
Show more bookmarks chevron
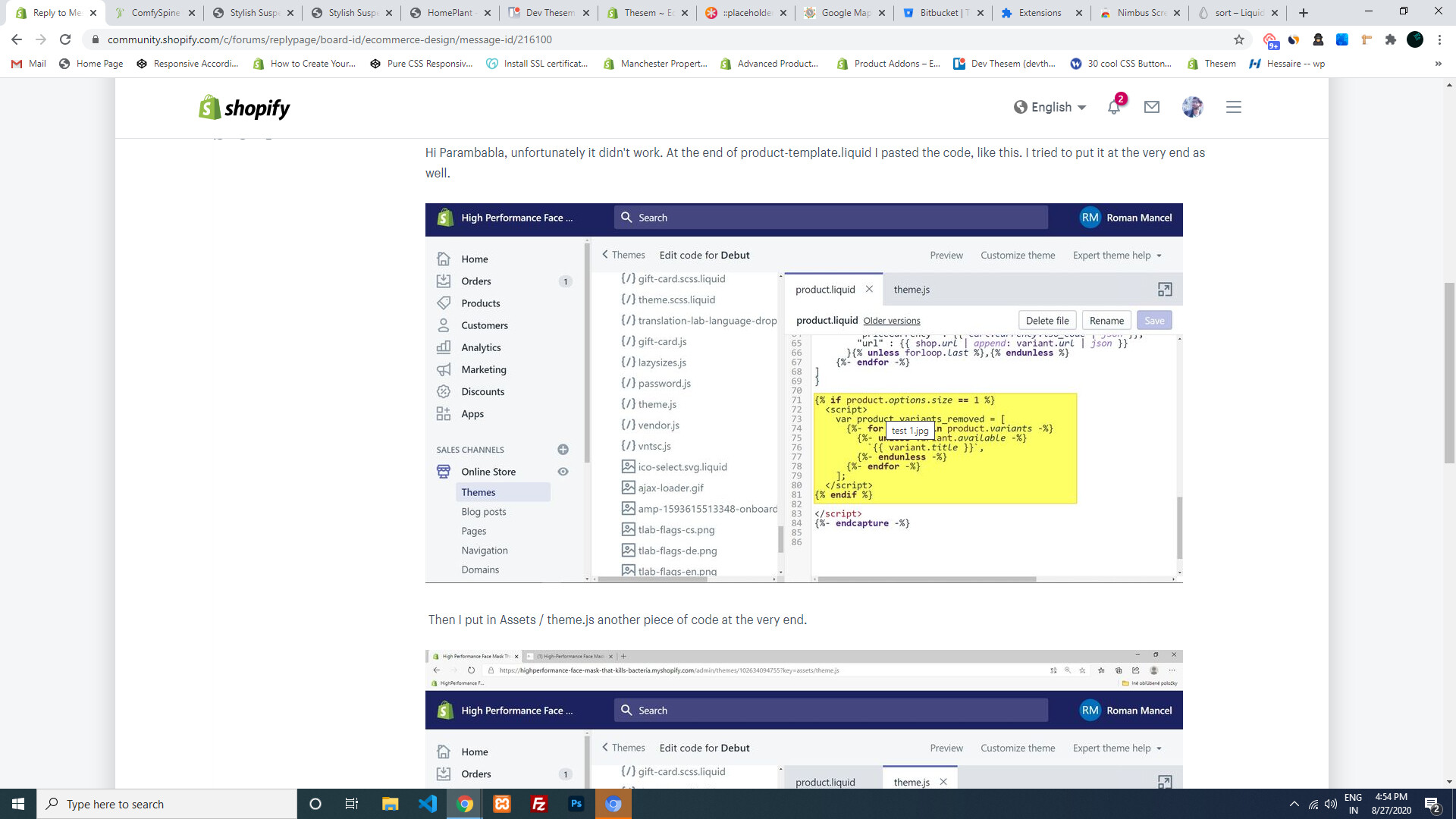[1438, 64]
